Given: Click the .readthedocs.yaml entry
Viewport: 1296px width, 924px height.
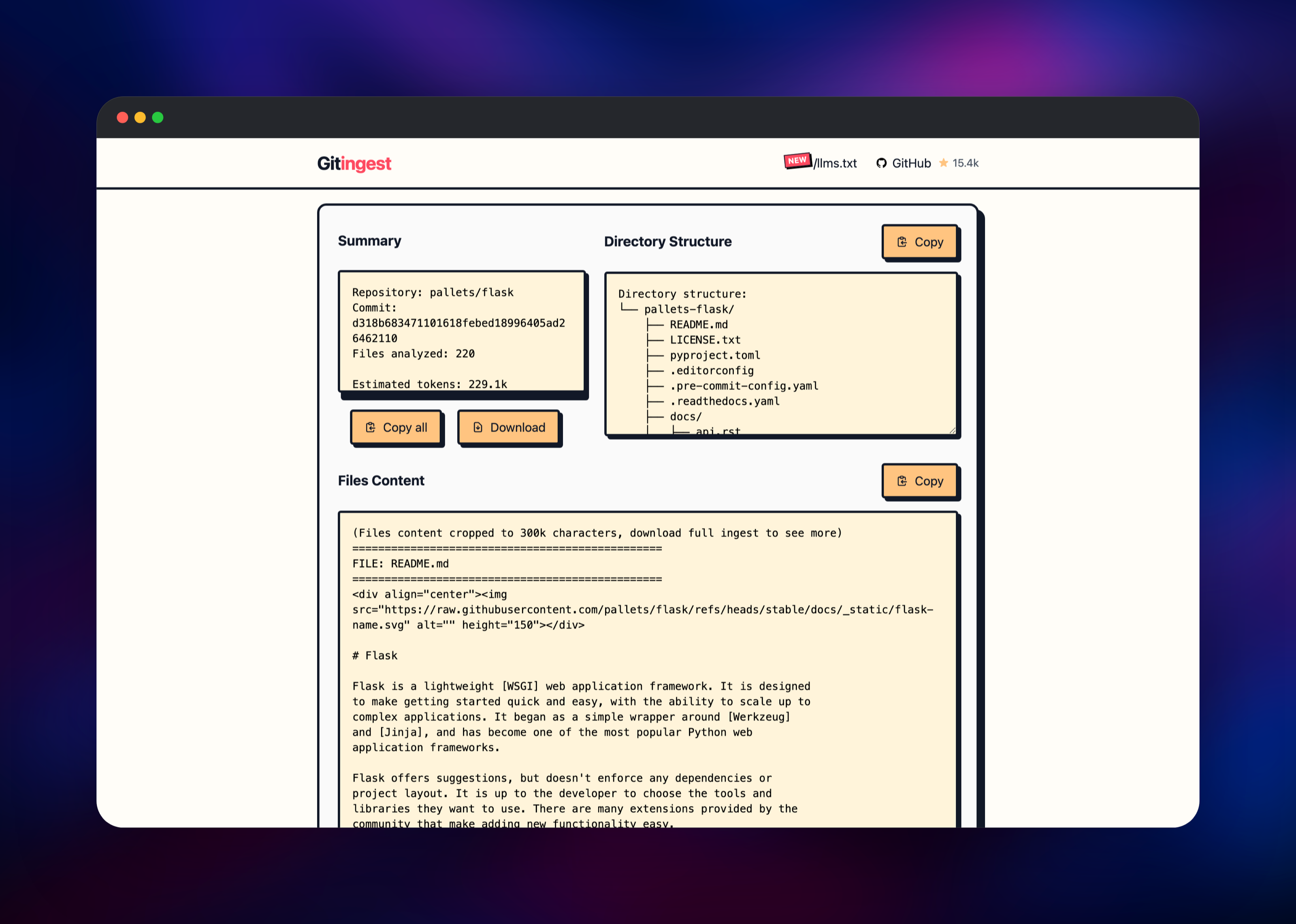Looking at the screenshot, I should point(725,401).
